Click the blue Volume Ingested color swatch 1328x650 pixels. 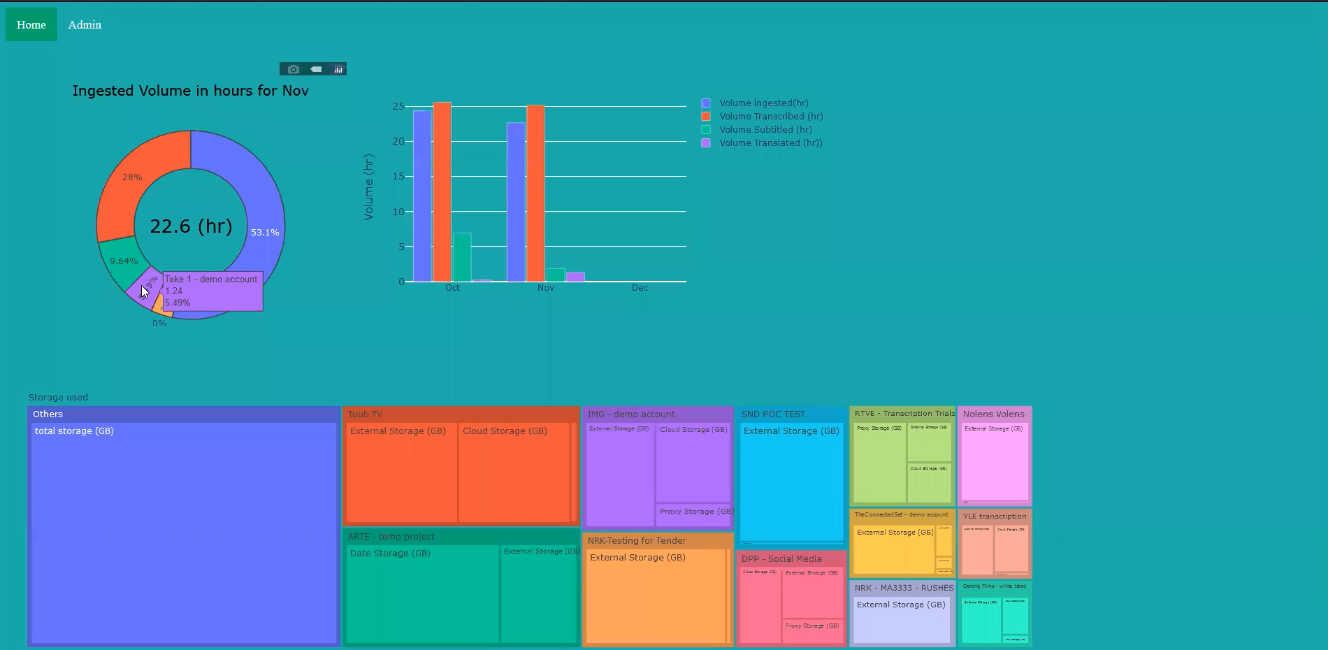(705, 102)
